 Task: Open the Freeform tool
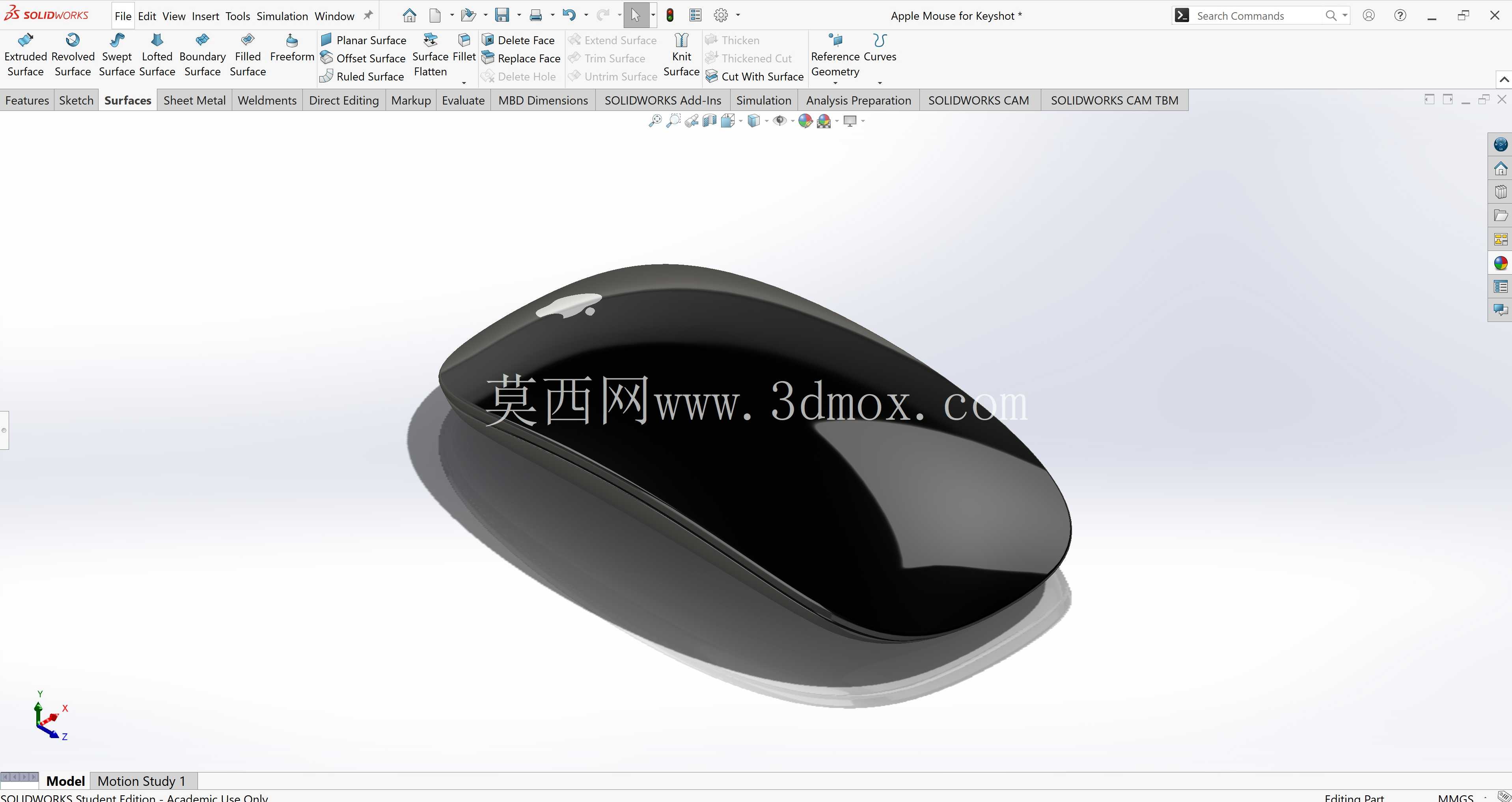292,49
